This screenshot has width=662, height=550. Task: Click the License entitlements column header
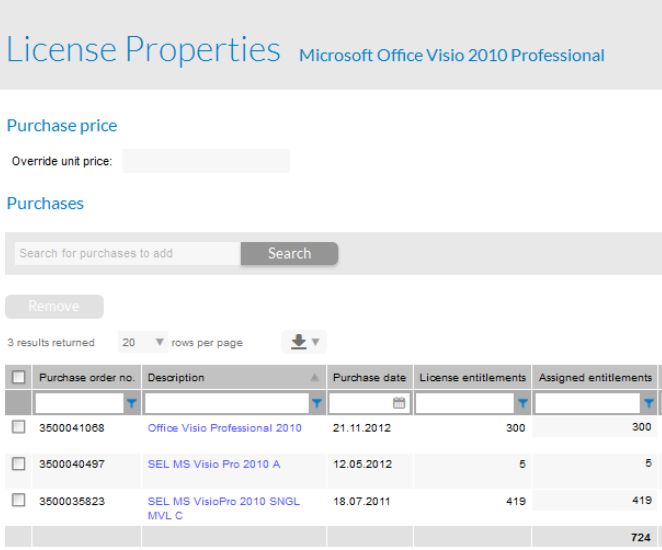[472, 377]
